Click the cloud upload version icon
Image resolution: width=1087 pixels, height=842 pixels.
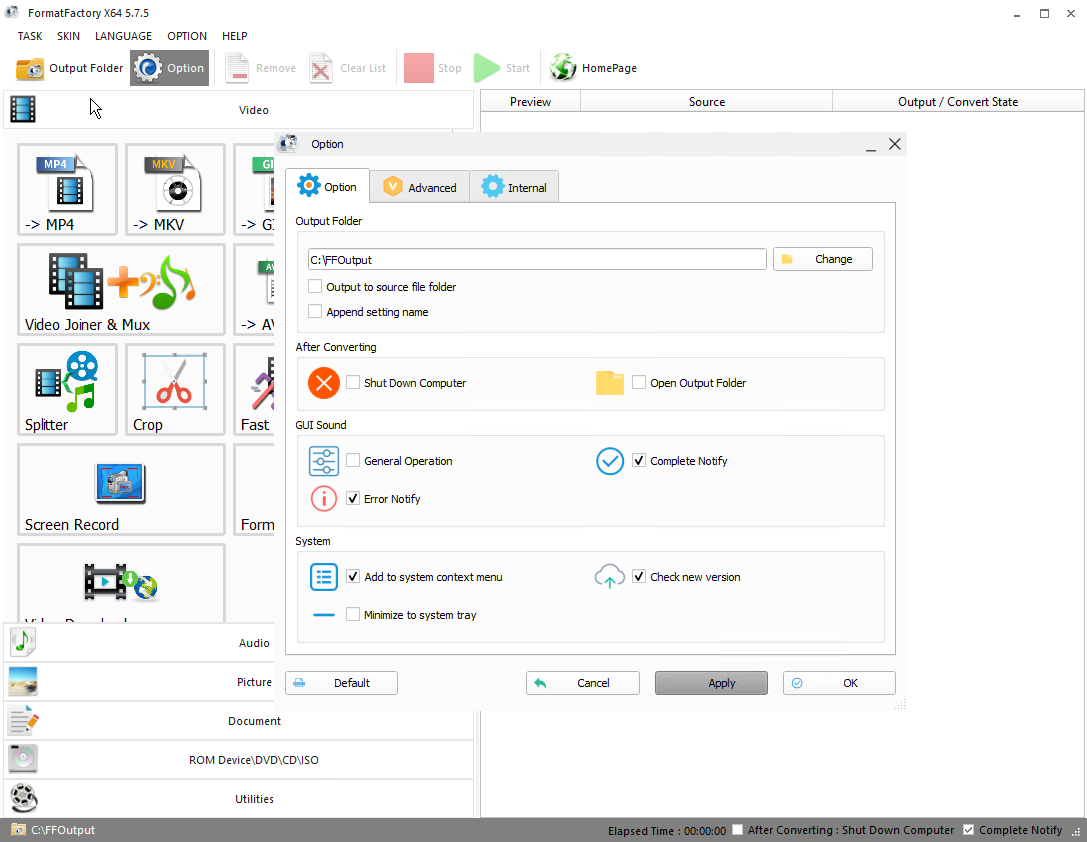(610, 576)
